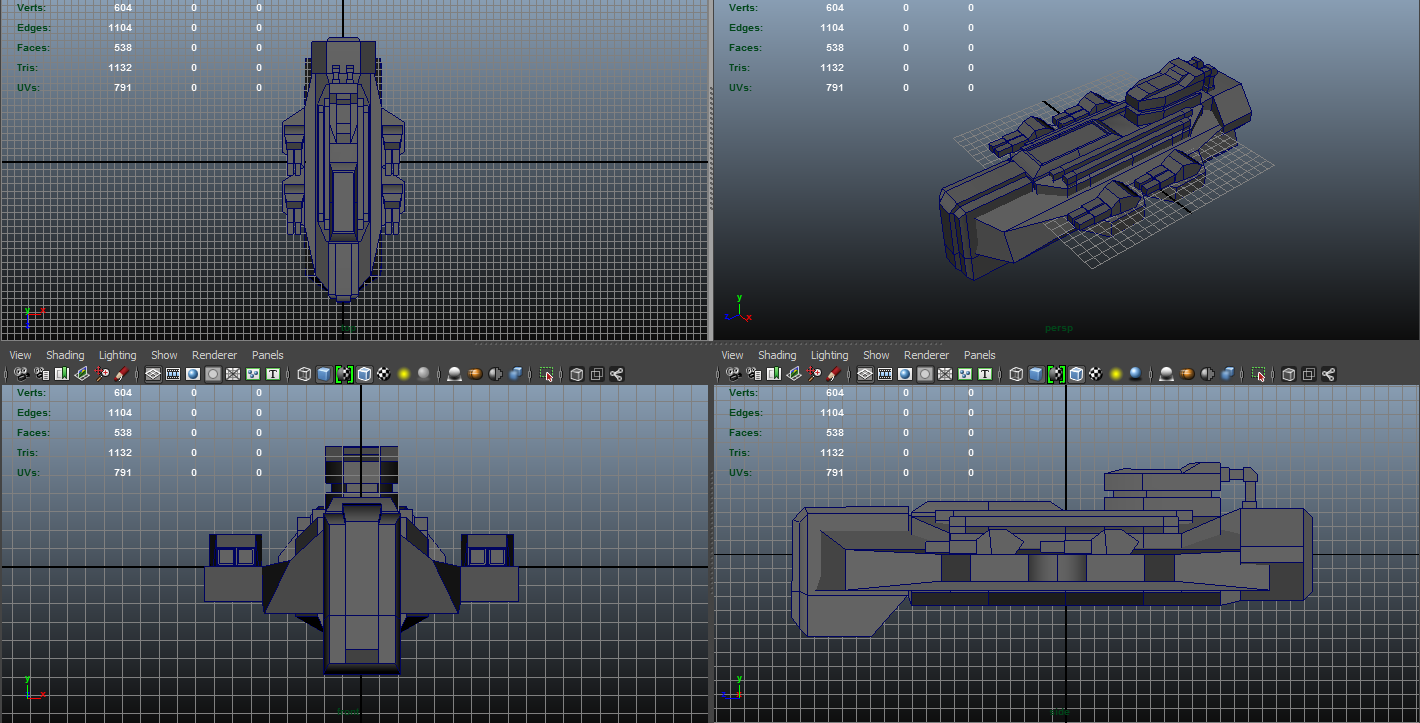
Task: Click the Image Plane icon in front view toolbar
Action: coord(81,374)
